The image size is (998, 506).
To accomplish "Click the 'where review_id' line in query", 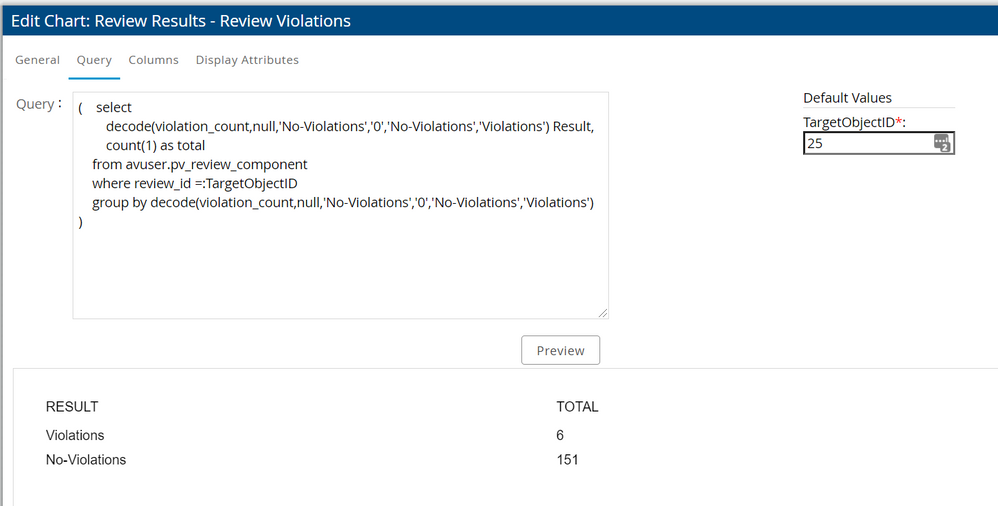I will 194,183.
